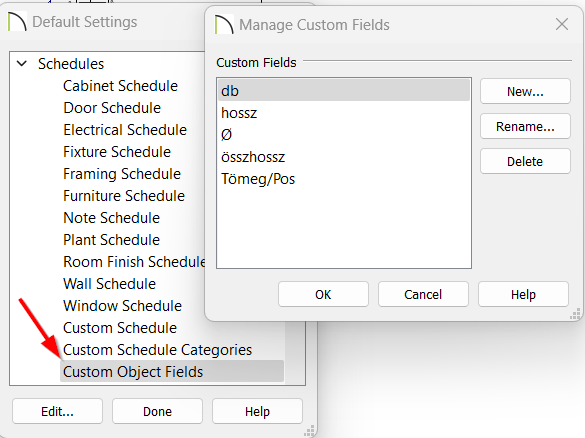The height and width of the screenshot is (438, 585).
Task: Collapse the Schedules tree node
Action: (x=22, y=64)
